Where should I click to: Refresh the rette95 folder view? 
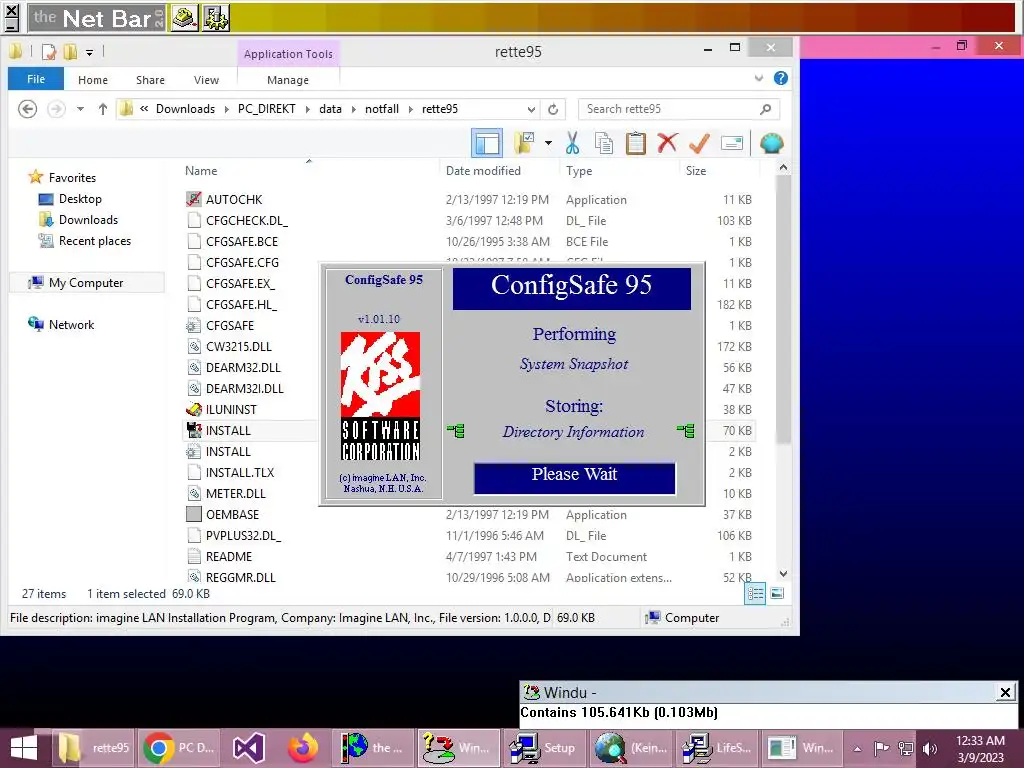553,109
